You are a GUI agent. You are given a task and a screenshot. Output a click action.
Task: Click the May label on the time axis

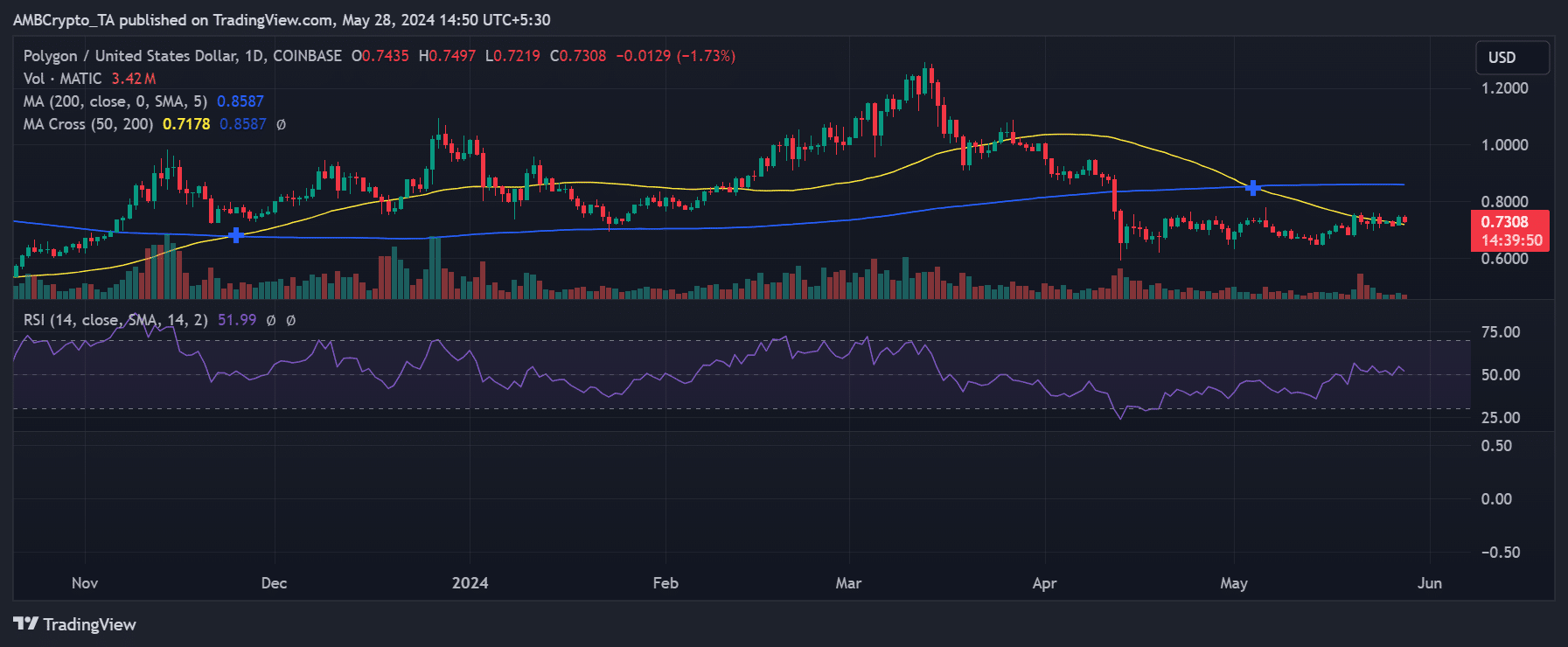coord(1234,583)
